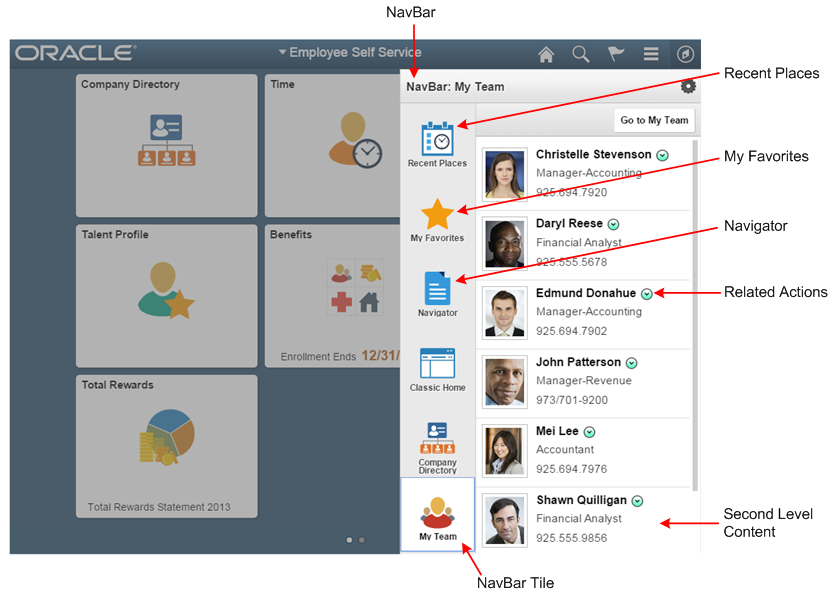This screenshot has width=838, height=597.
Task: Open the Classic Home tile
Action: (437, 370)
